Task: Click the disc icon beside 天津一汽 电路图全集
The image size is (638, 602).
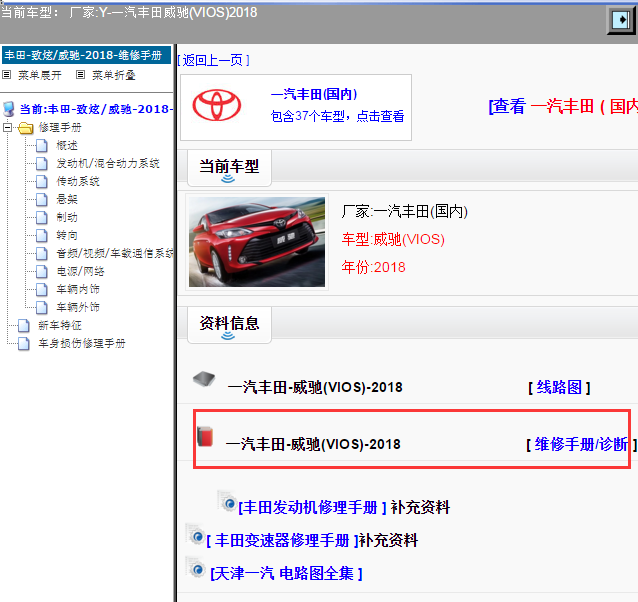Action: [196, 568]
